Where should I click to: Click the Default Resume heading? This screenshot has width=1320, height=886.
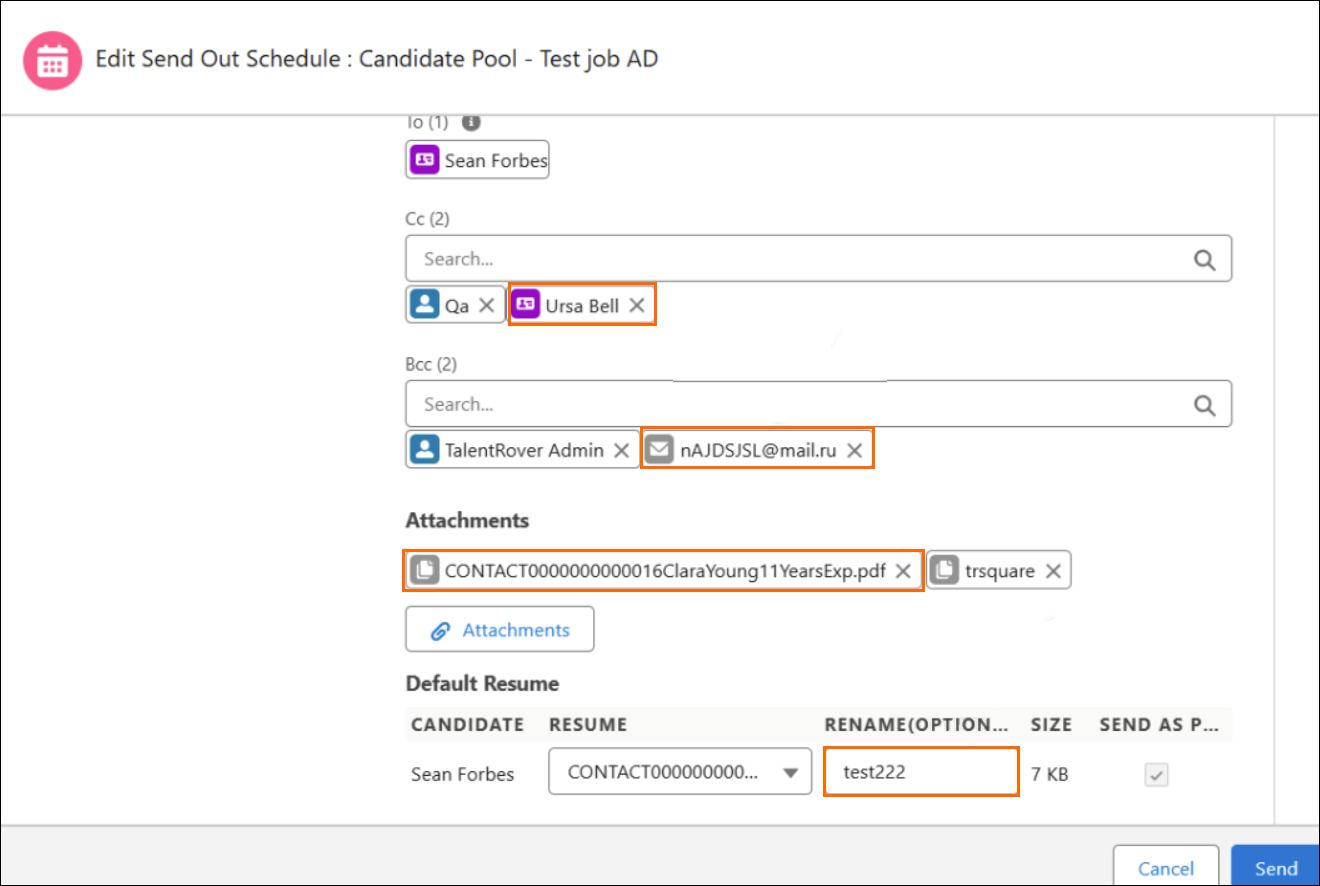coord(482,684)
